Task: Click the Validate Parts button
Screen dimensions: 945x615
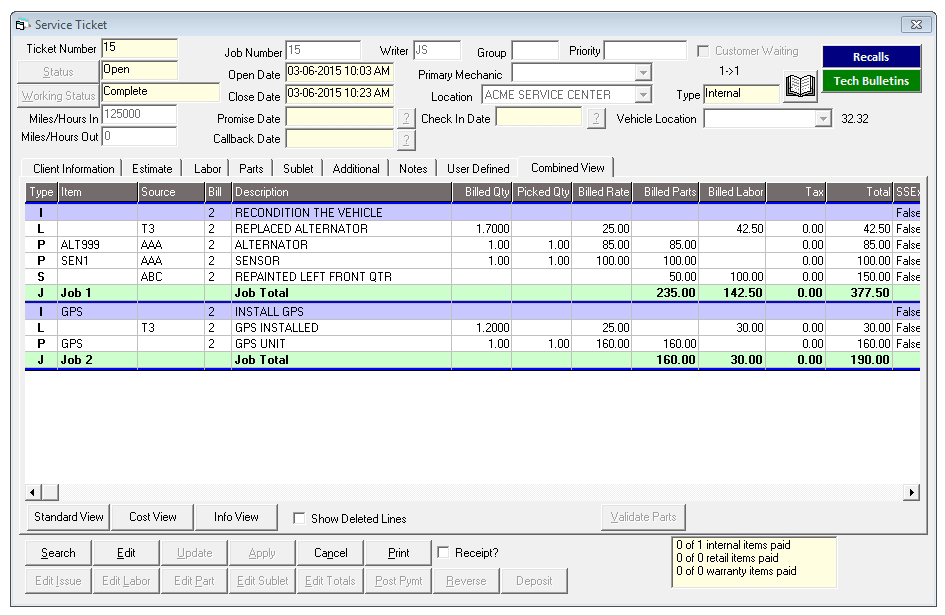Action: pyautogui.click(x=643, y=517)
